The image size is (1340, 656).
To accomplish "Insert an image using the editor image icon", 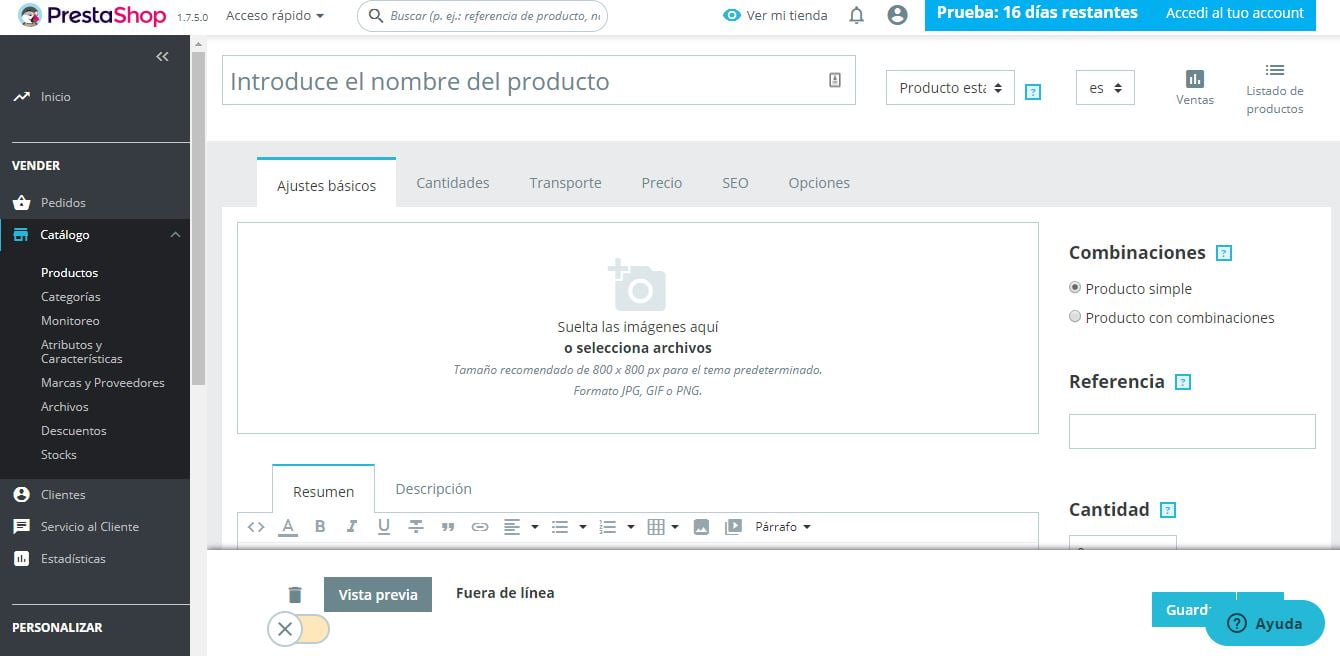I will pos(702,526).
